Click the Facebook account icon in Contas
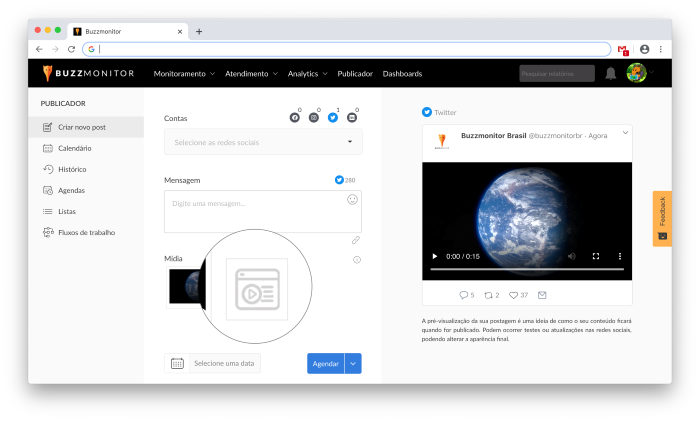Viewport: 700px width, 421px height. pos(295,117)
